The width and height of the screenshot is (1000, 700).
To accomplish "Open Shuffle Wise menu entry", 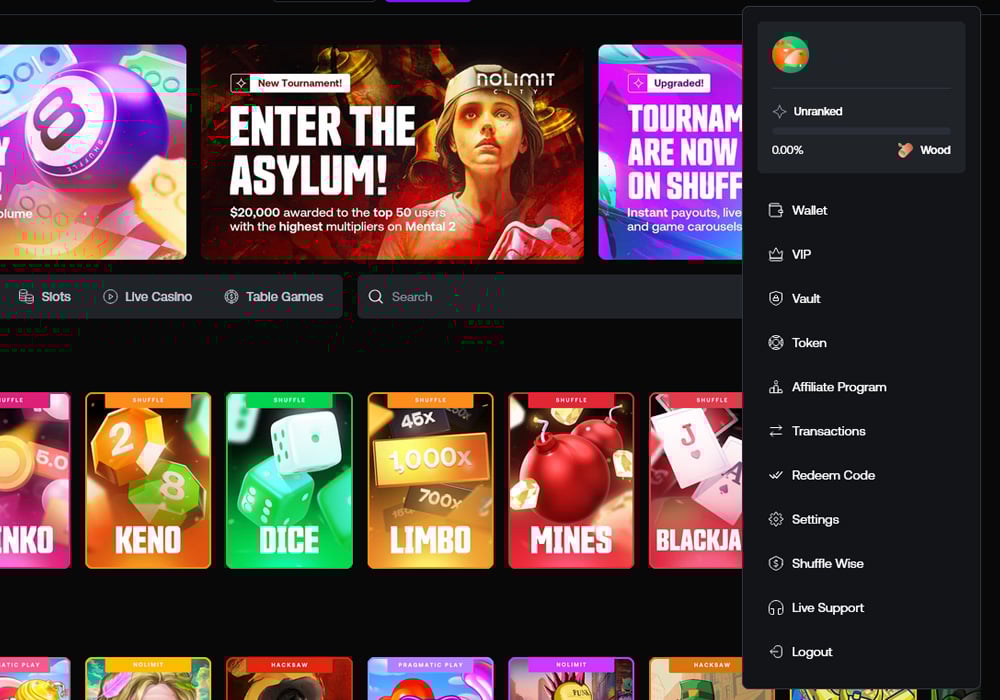I will 827,563.
